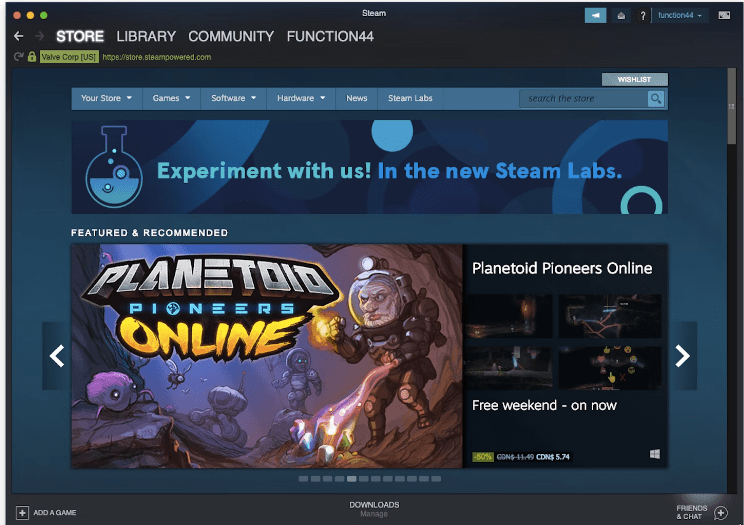This screenshot has height=525, width=744.
Task: Click the Steam Labs flask icon
Action: tap(114, 167)
